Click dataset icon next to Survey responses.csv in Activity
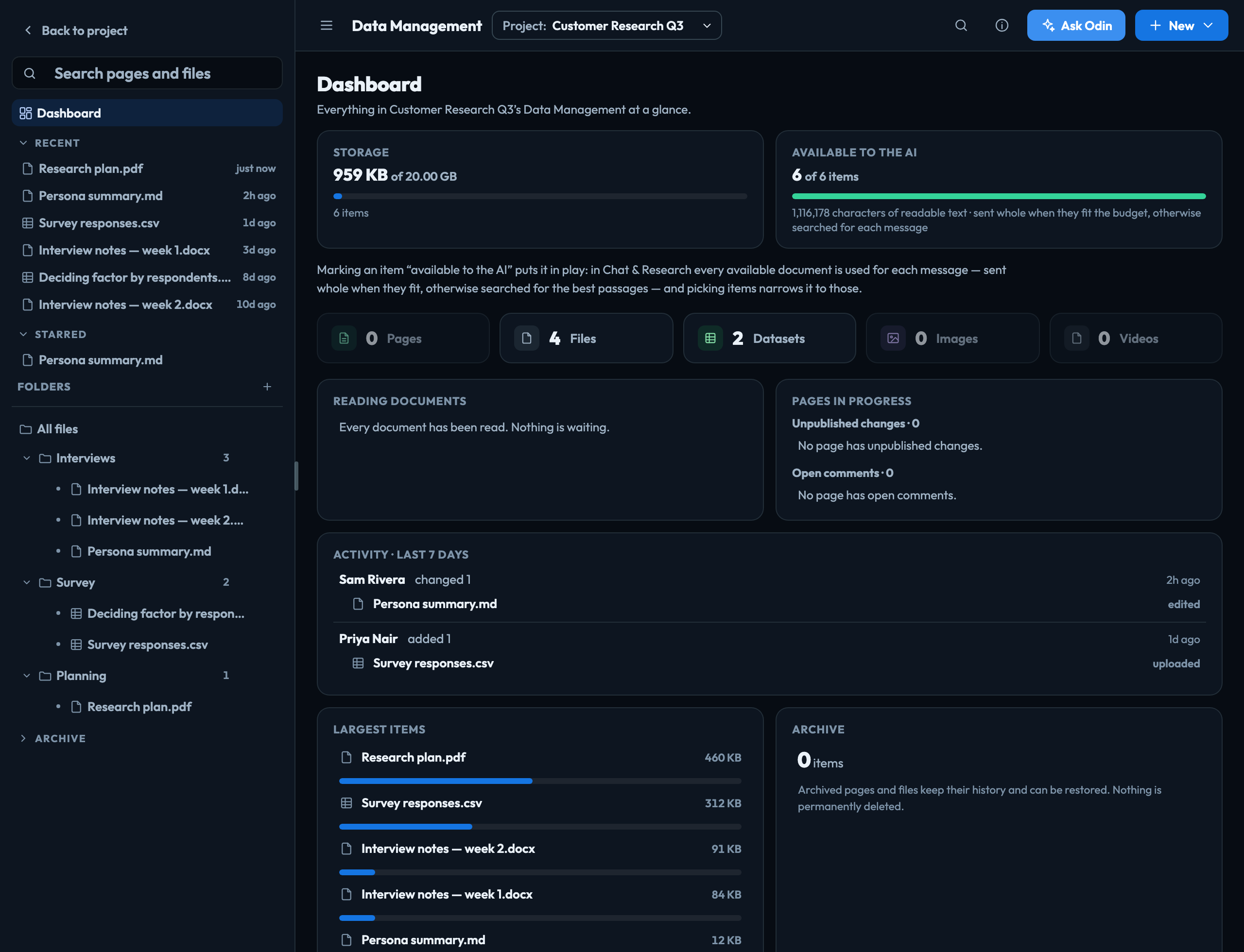1244x952 pixels. point(358,663)
